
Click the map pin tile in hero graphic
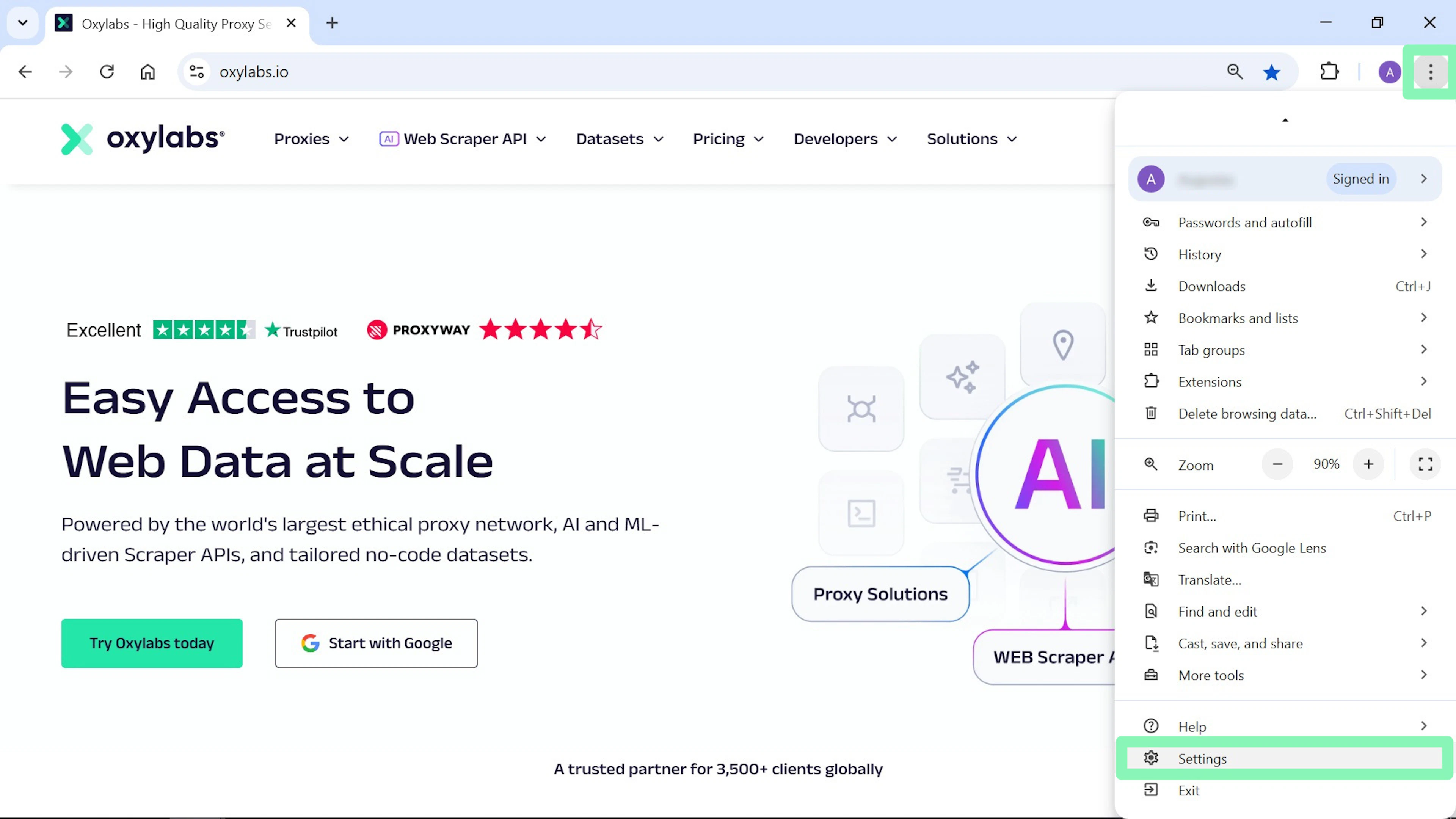click(1062, 344)
